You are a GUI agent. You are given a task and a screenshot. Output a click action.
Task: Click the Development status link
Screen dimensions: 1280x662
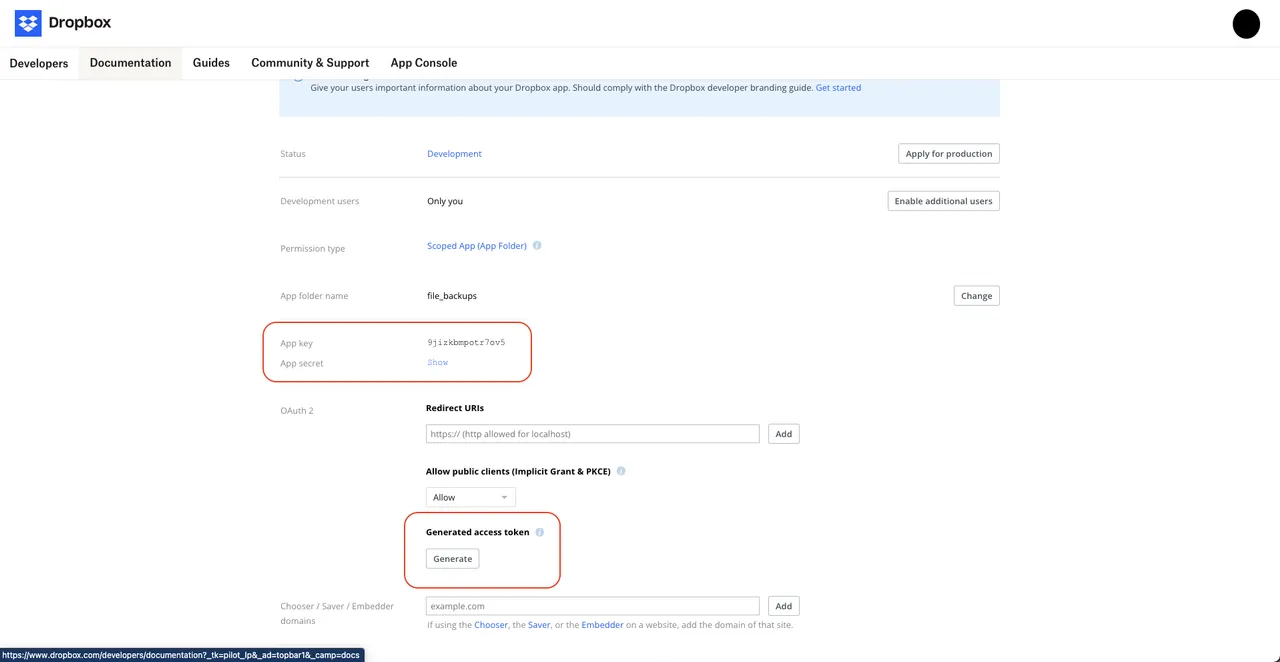click(454, 154)
